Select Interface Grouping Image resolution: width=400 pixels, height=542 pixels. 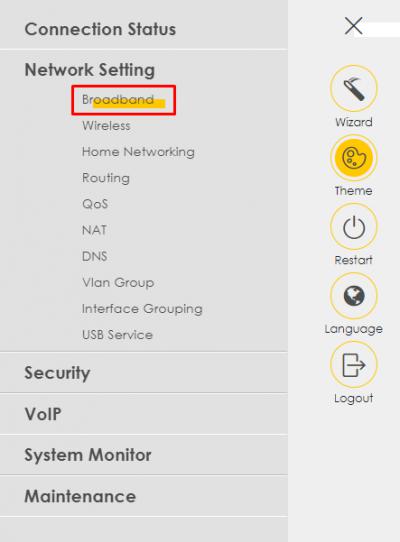pos(142,309)
